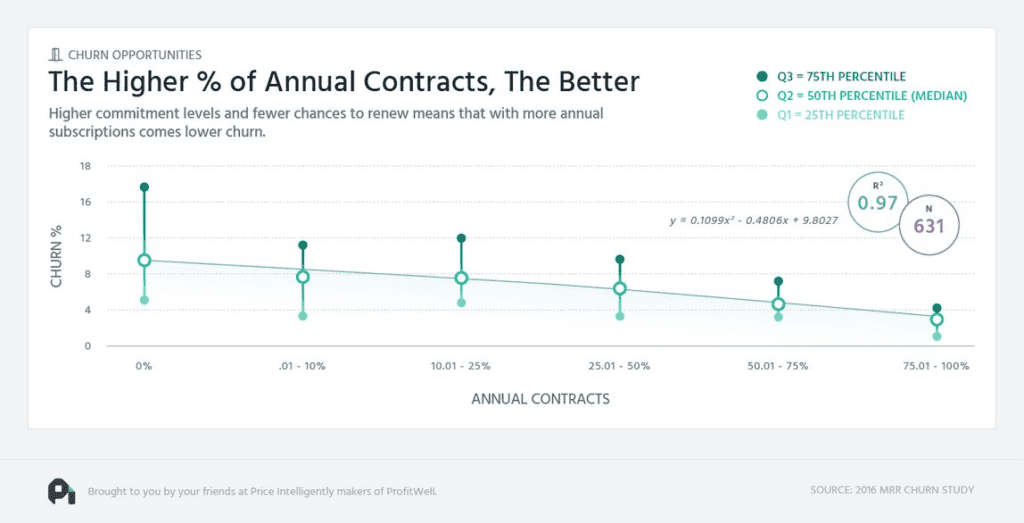1024x523 pixels.
Task: Click the Q1 dot for 50.01 - 75%
Action: coord(778,317)
